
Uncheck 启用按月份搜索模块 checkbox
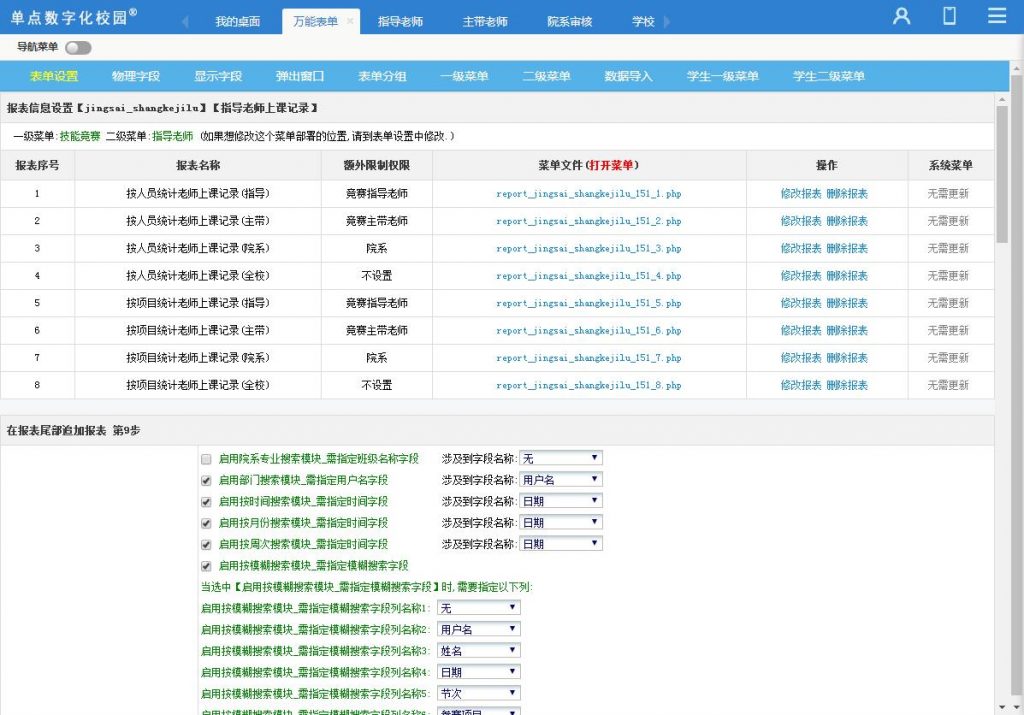click(206, 523)
